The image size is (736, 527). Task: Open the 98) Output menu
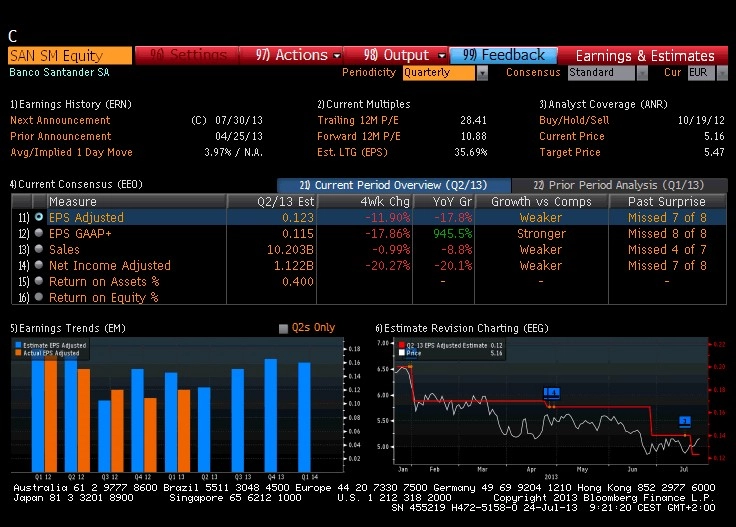pyautogui.click(x=396, y=55)
